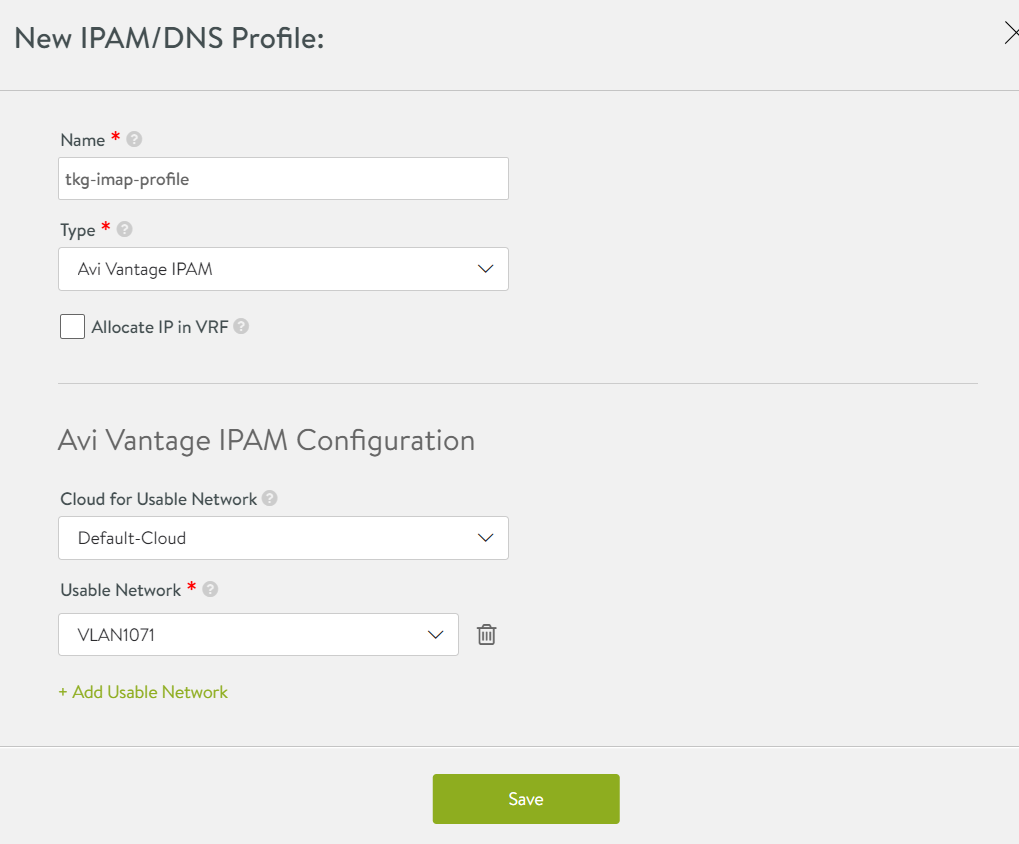Image resolution: width=1019 pixels, height=844 pixels.
Task: Click the chevron arrow in the Type field
Action: tap(486, 269)
